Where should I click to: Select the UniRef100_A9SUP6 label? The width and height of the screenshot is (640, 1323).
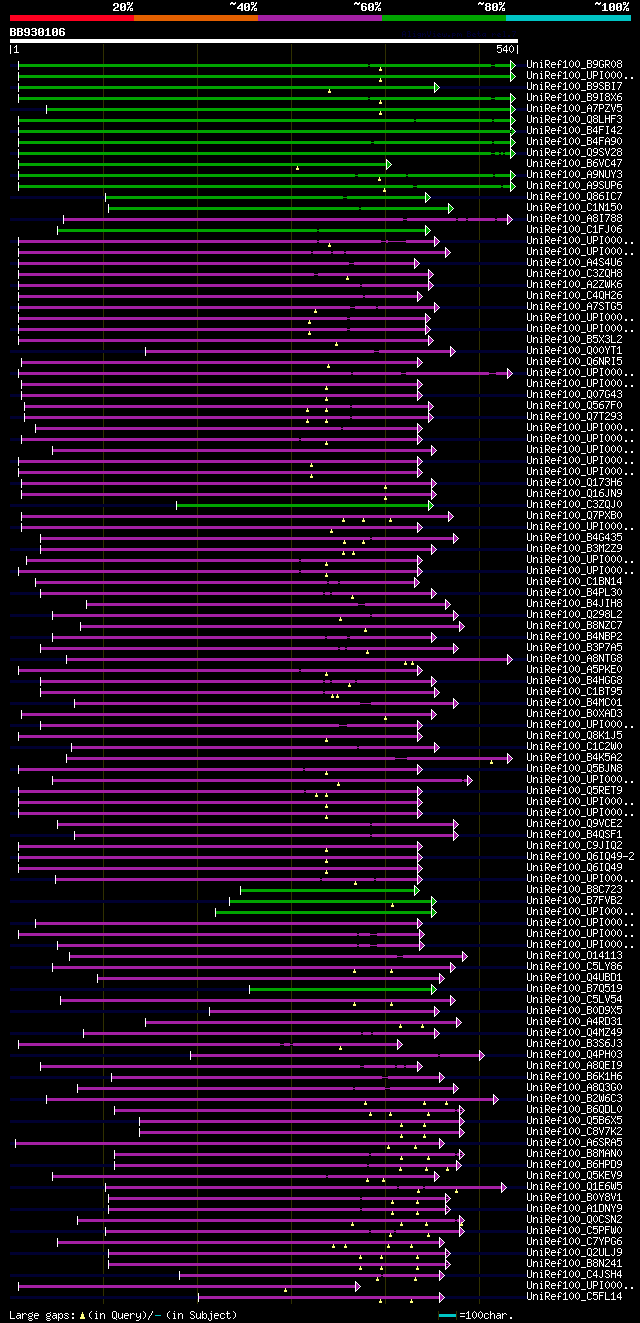[574, 185]
